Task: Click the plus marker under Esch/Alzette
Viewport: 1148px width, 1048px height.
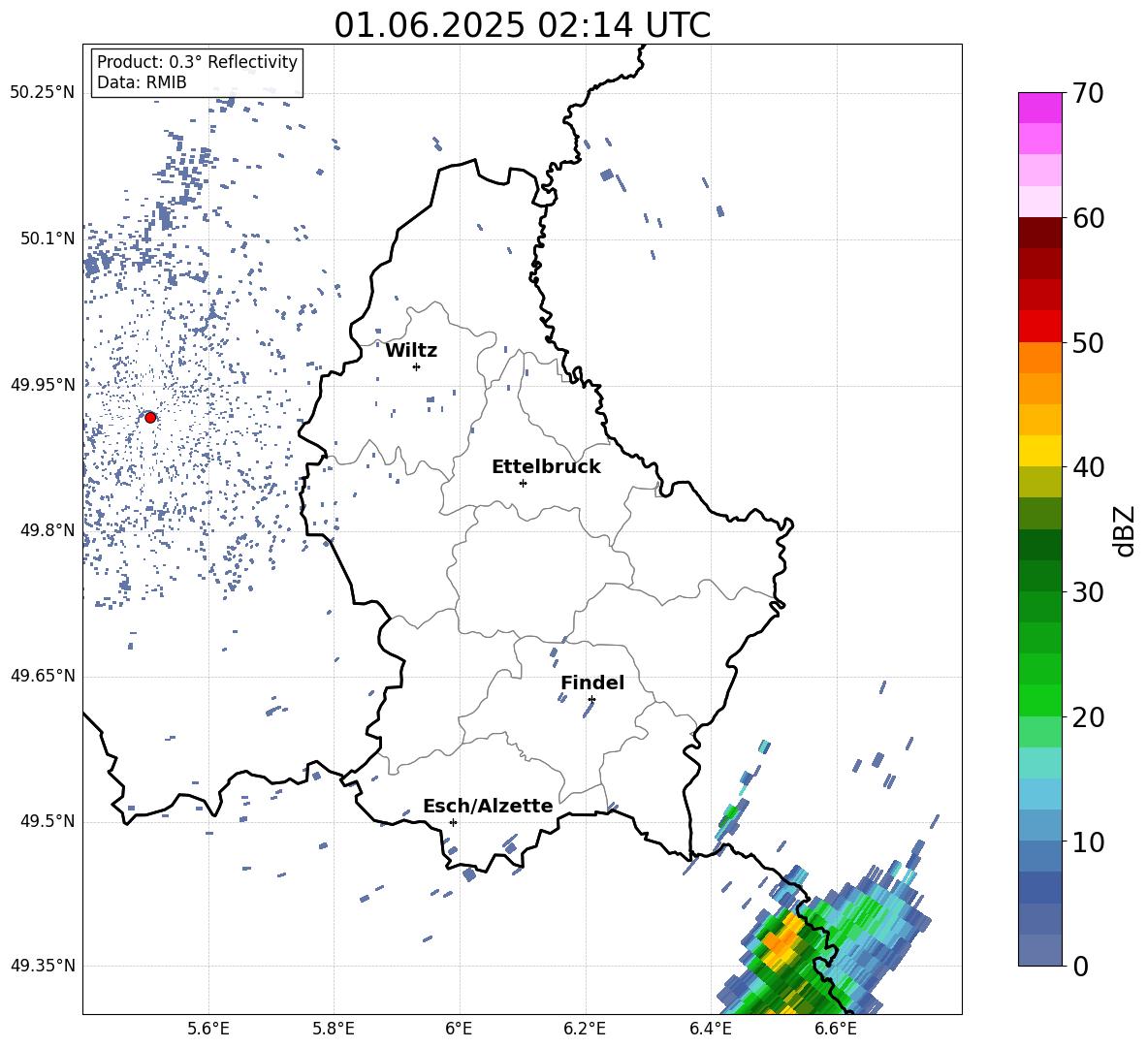Action: coord(453,822)
